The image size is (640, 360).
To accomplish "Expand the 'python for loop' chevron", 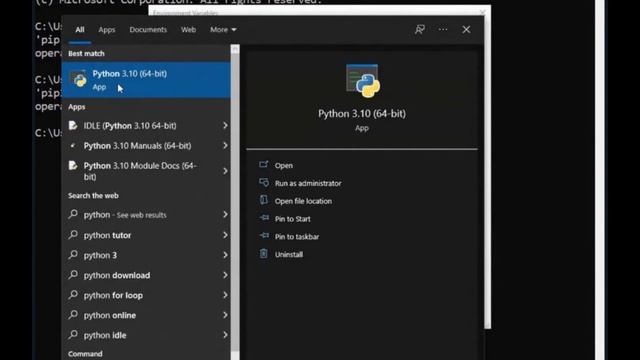I will coord(225,295).
